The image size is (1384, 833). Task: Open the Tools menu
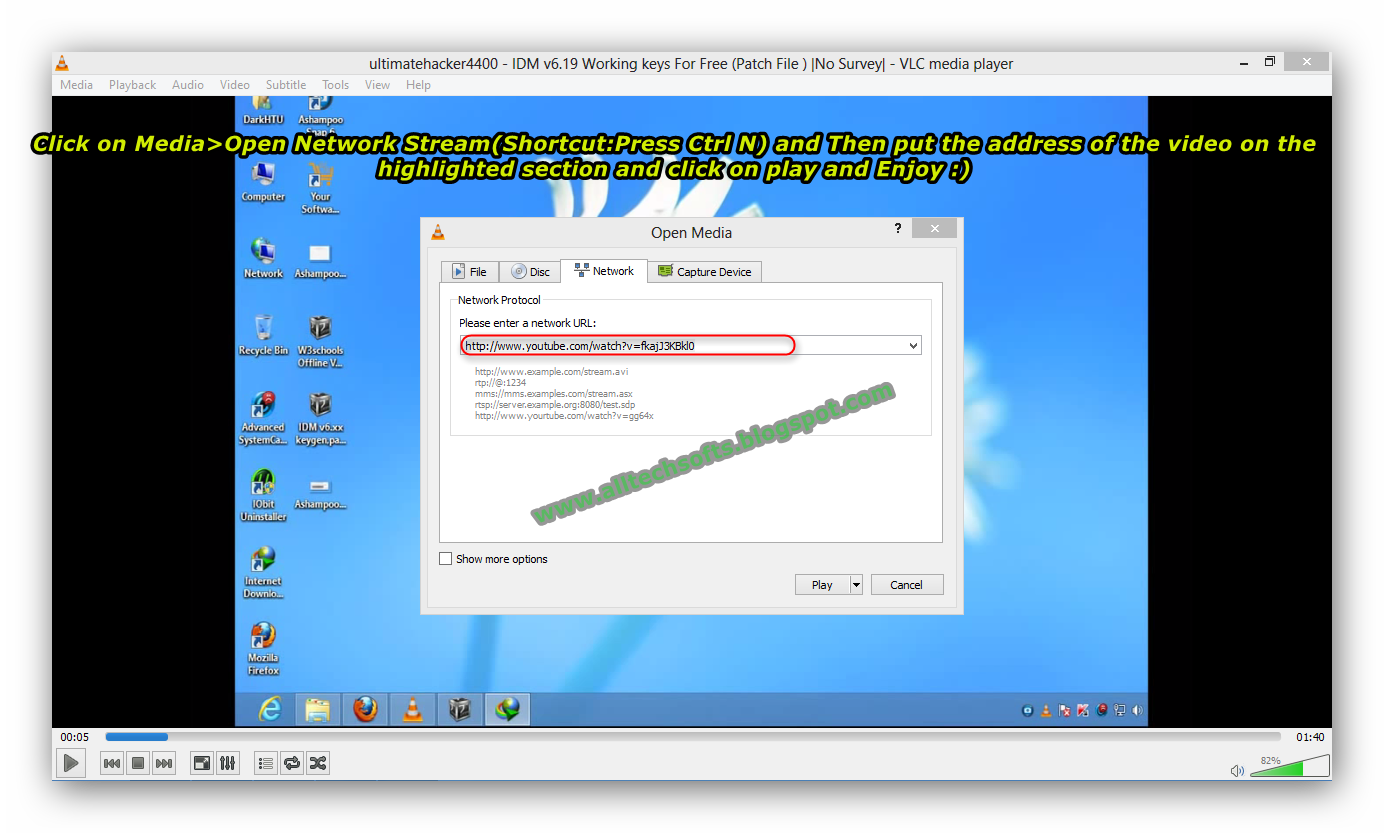point(335,85)
